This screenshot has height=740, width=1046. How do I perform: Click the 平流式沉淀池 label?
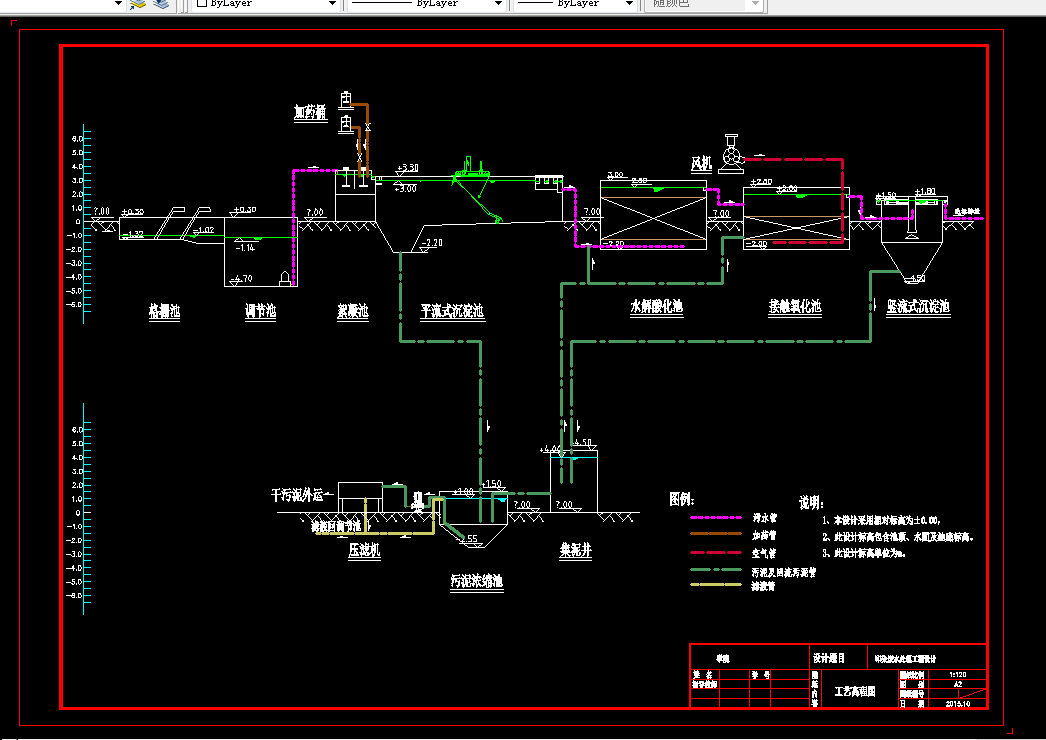pos(452,311)
